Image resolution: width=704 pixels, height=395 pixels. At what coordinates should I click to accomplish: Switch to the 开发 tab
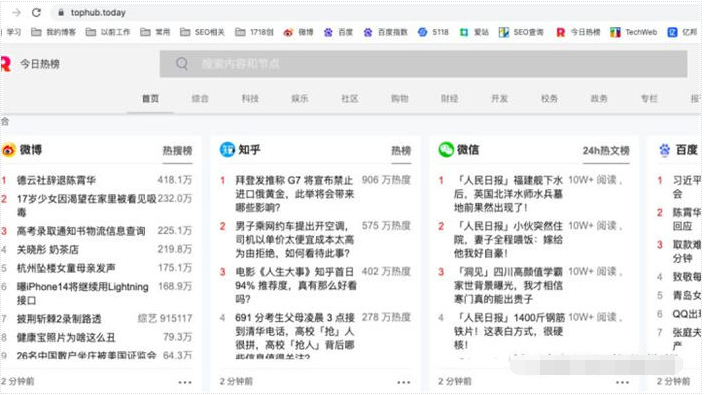(x=499, y=98)
